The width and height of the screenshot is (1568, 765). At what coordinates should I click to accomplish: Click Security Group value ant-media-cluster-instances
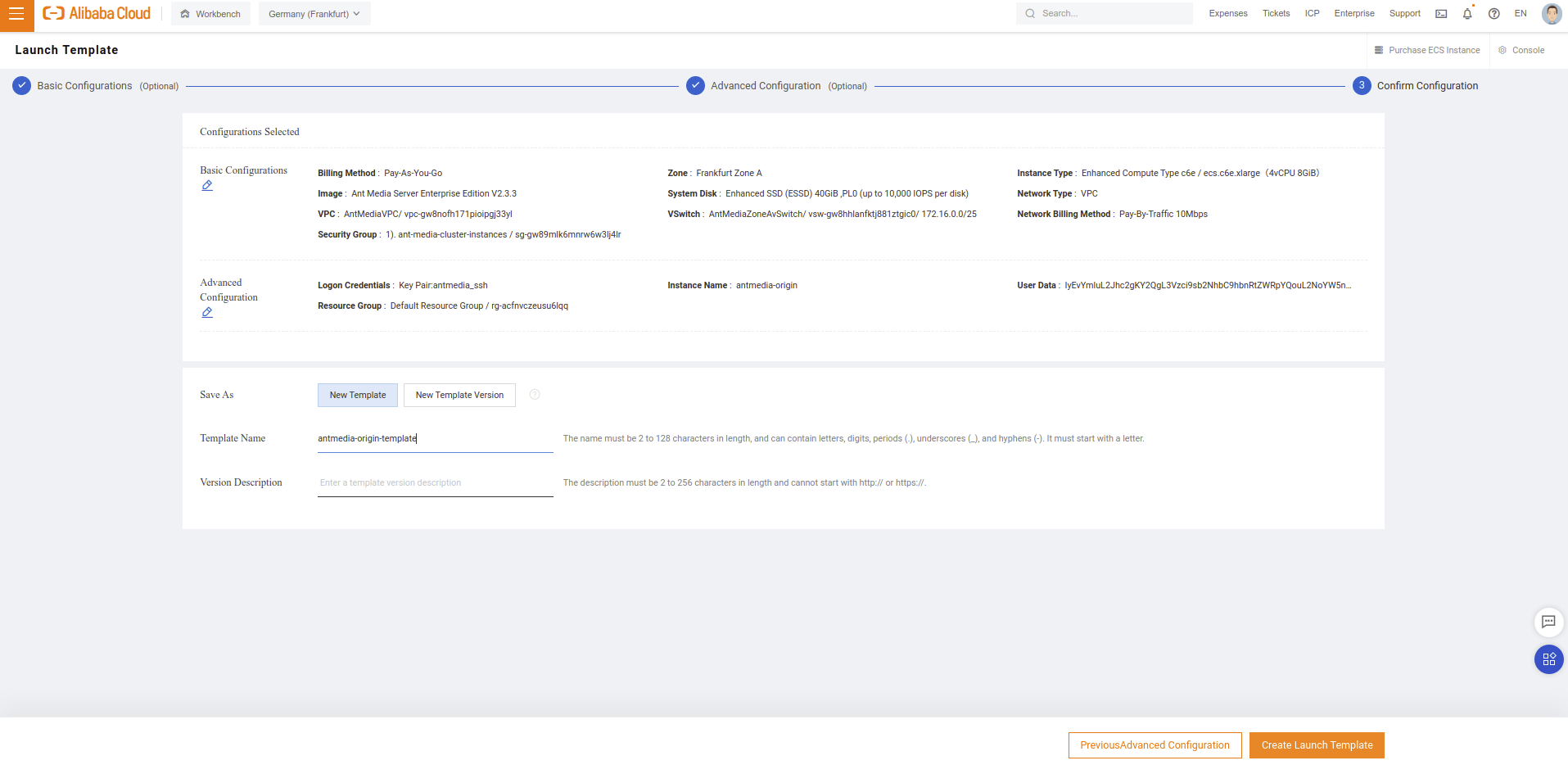(x=504, y=235)
